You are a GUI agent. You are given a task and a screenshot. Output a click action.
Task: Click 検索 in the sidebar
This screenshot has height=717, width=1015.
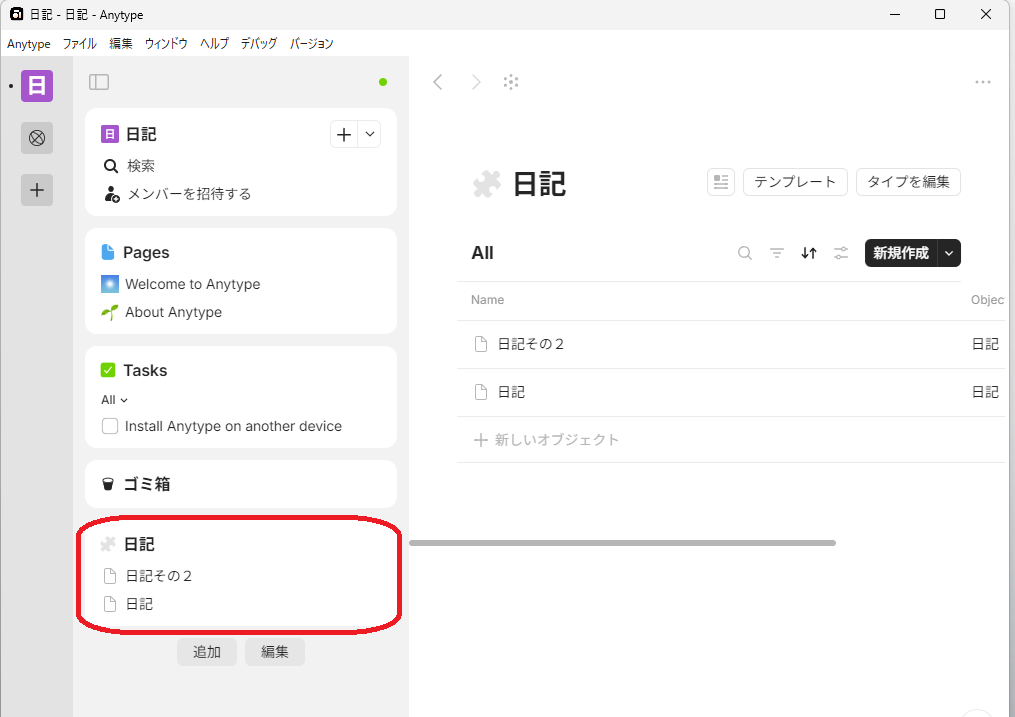point(140,166)
